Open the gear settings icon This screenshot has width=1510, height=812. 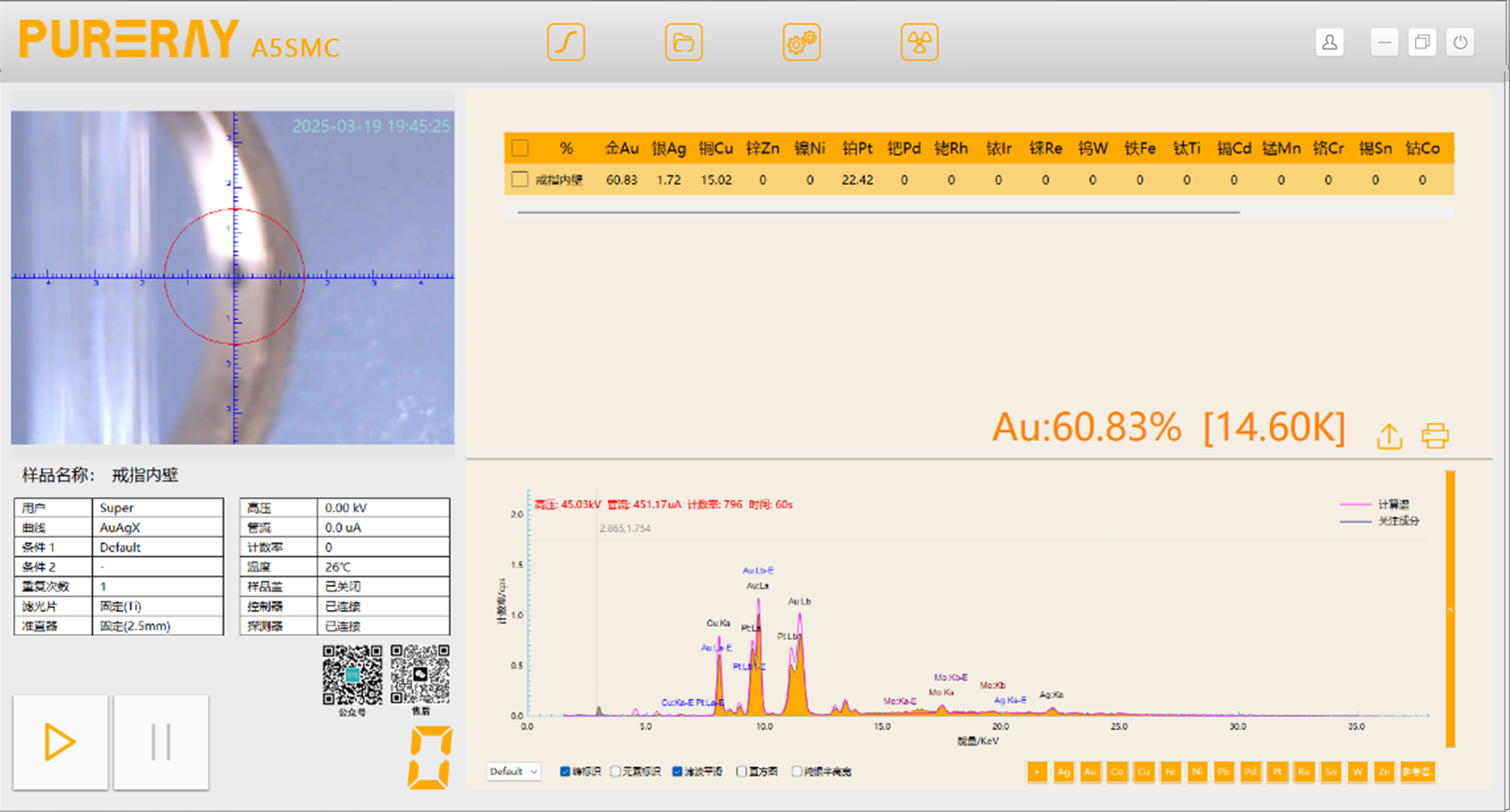point(801,42)
